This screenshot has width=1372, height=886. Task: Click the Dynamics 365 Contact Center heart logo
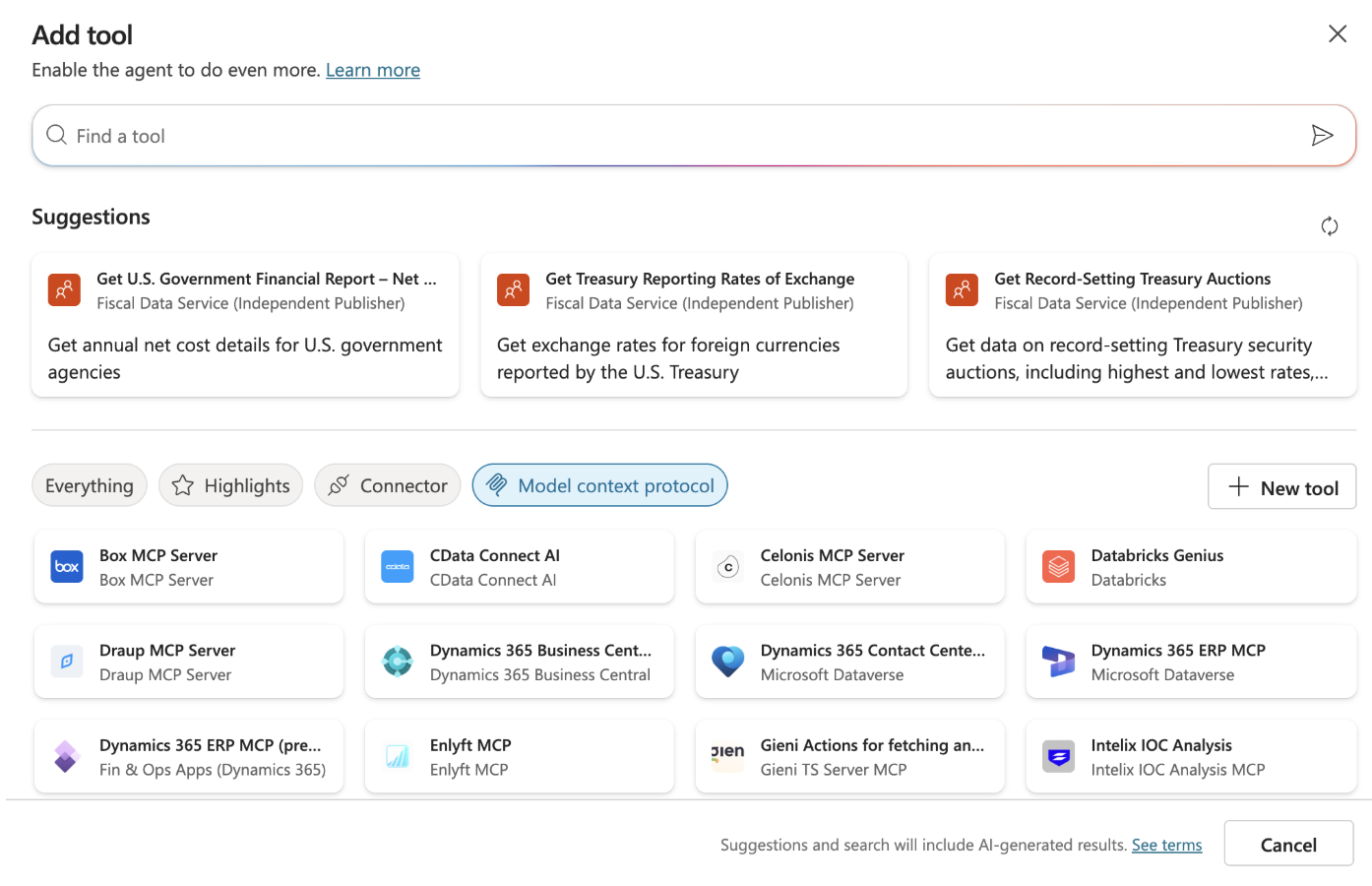[x=728, y=662]
